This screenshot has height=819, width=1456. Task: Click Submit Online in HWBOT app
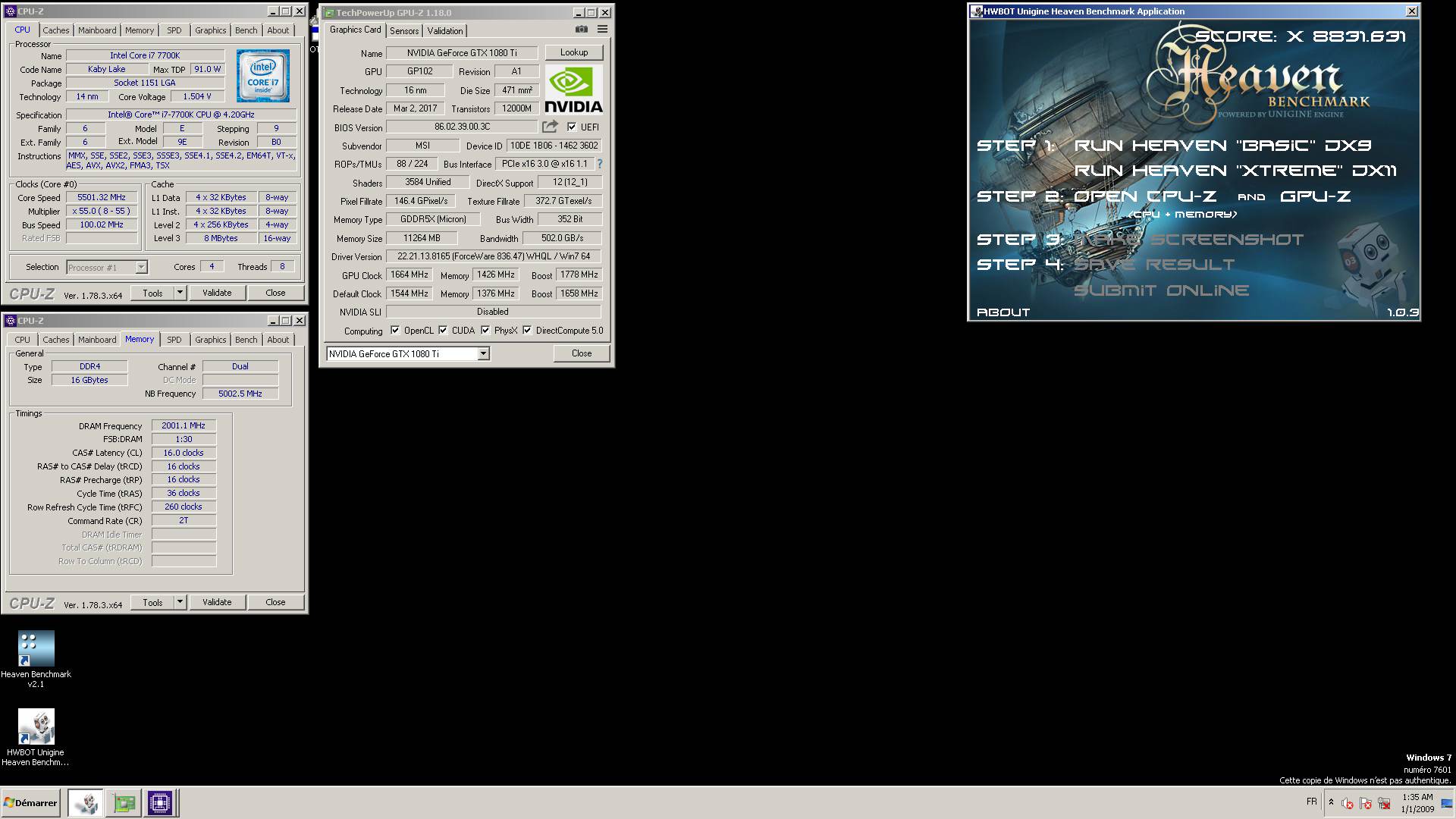[x=1161, y=290]
